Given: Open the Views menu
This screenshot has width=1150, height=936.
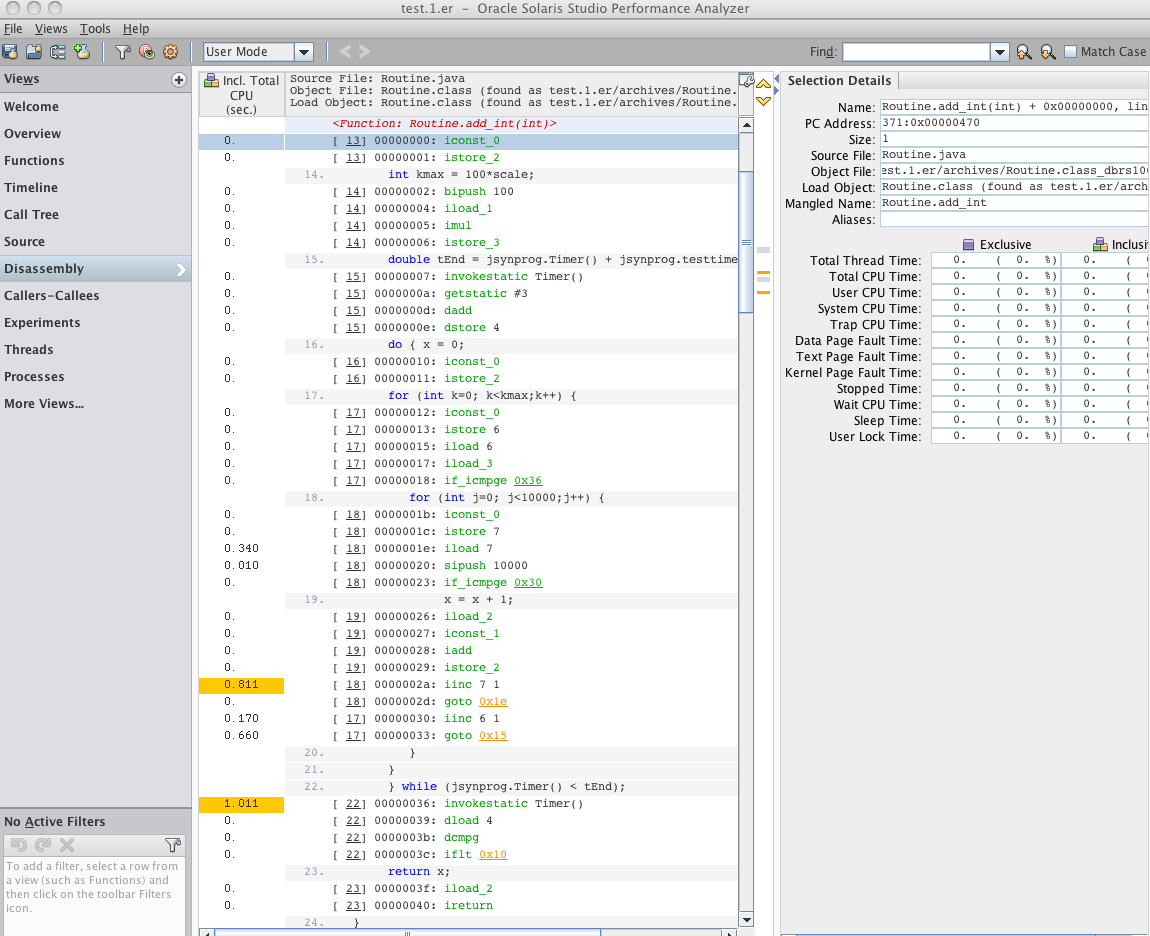Looking at the screenshot, I should click(x=51, y=29).
